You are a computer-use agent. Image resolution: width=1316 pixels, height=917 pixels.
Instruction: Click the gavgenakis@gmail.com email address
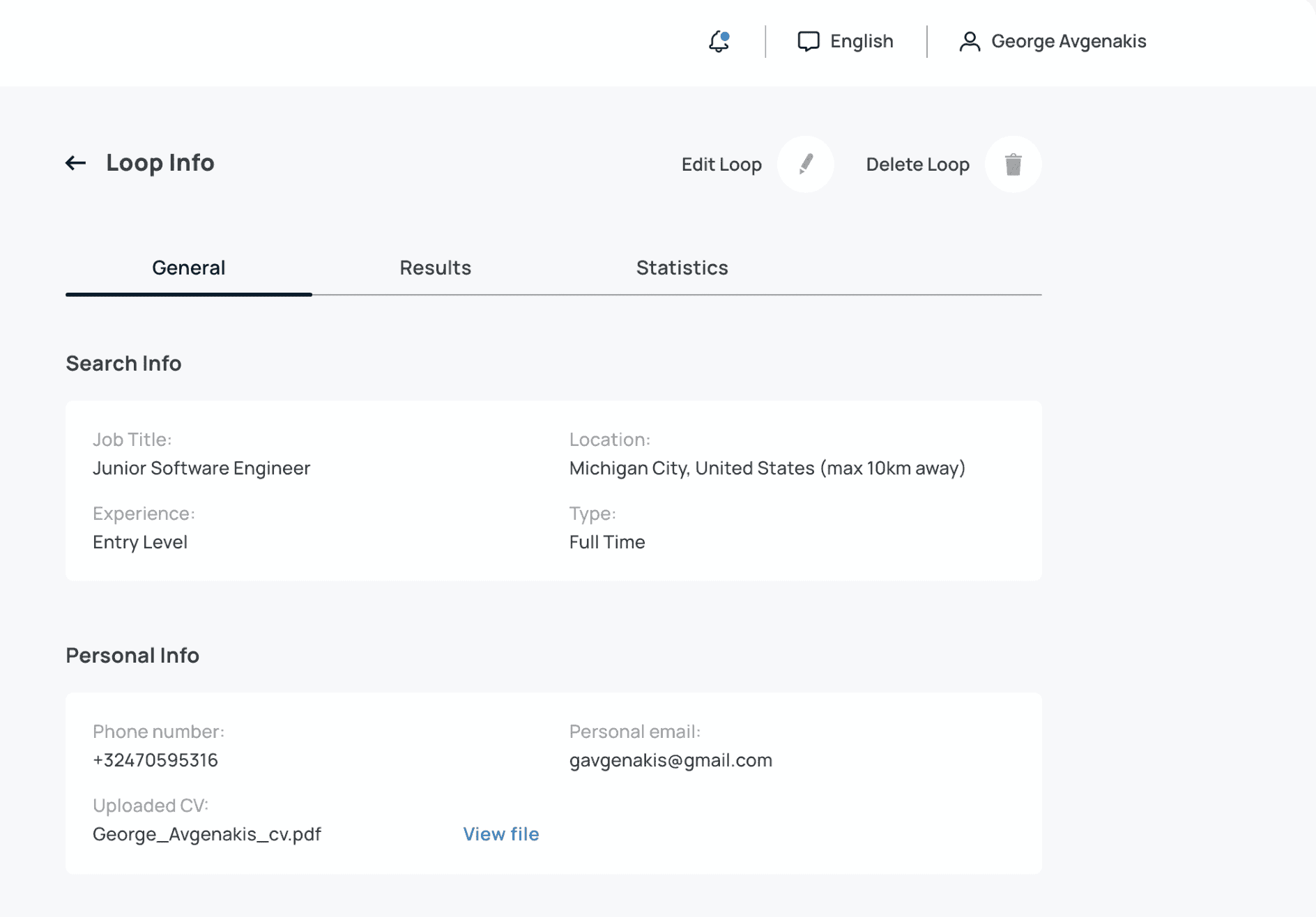671,760
